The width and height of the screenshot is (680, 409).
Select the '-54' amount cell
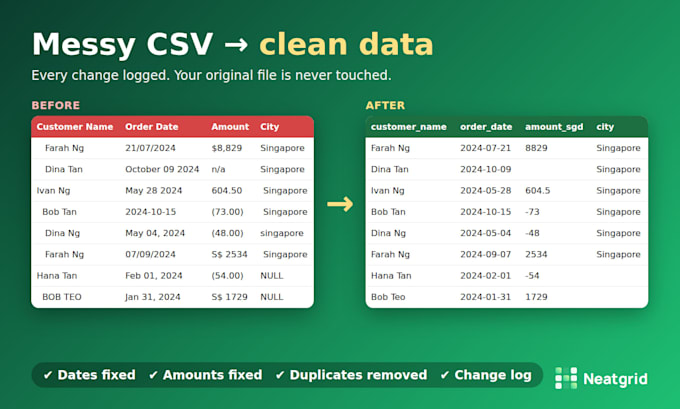point(532,275)
